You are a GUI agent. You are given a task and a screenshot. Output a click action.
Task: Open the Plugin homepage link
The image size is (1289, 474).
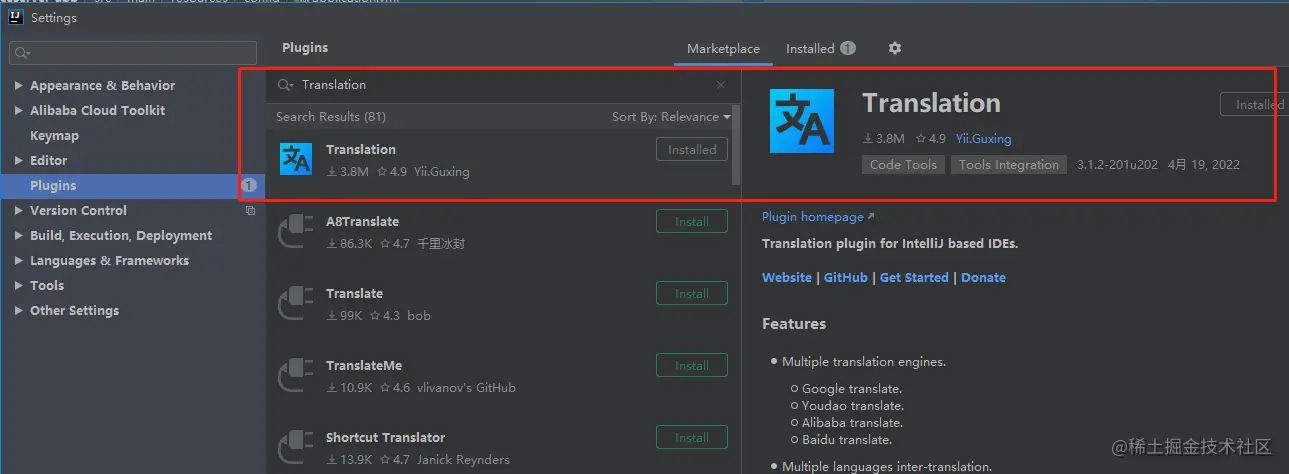(x=818, y=217)
